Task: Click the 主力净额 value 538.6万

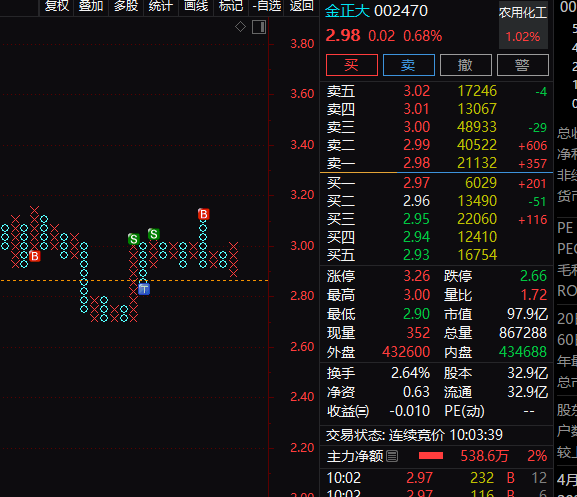Action: click(x=484, y=456)
